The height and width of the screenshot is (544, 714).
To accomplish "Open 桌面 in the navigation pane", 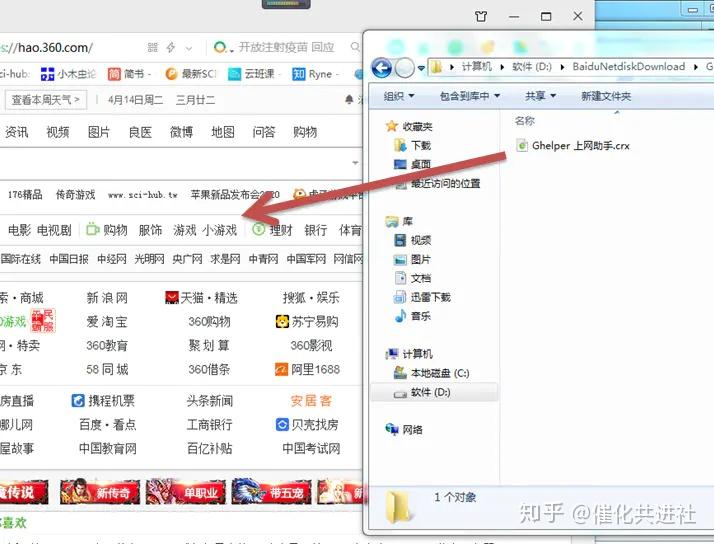I will tap(413, 164).
